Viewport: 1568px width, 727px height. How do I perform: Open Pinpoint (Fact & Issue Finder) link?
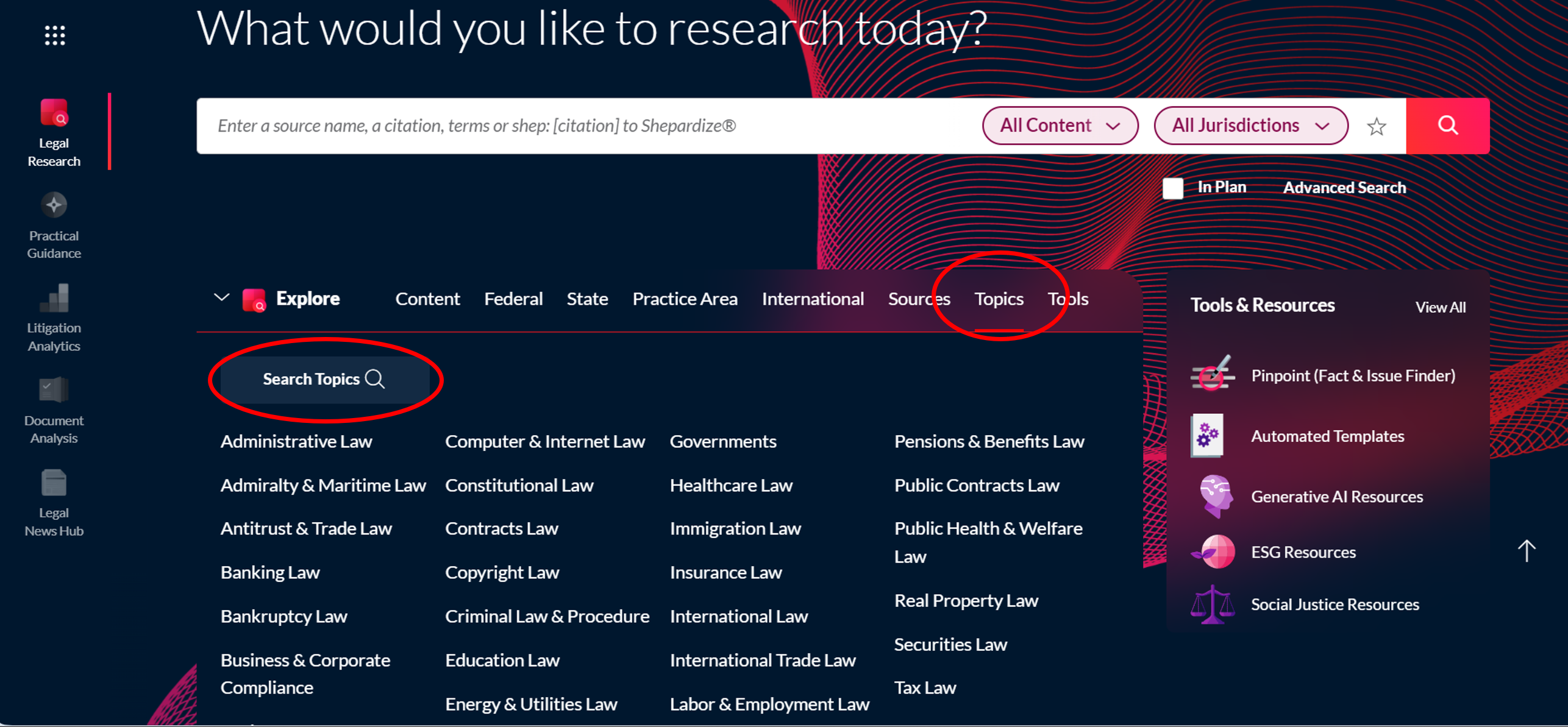(1353, 375)
